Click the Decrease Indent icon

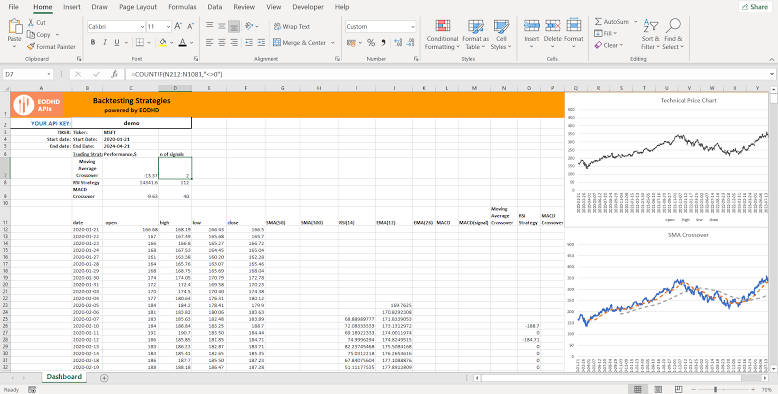click(x=249, y=43)
